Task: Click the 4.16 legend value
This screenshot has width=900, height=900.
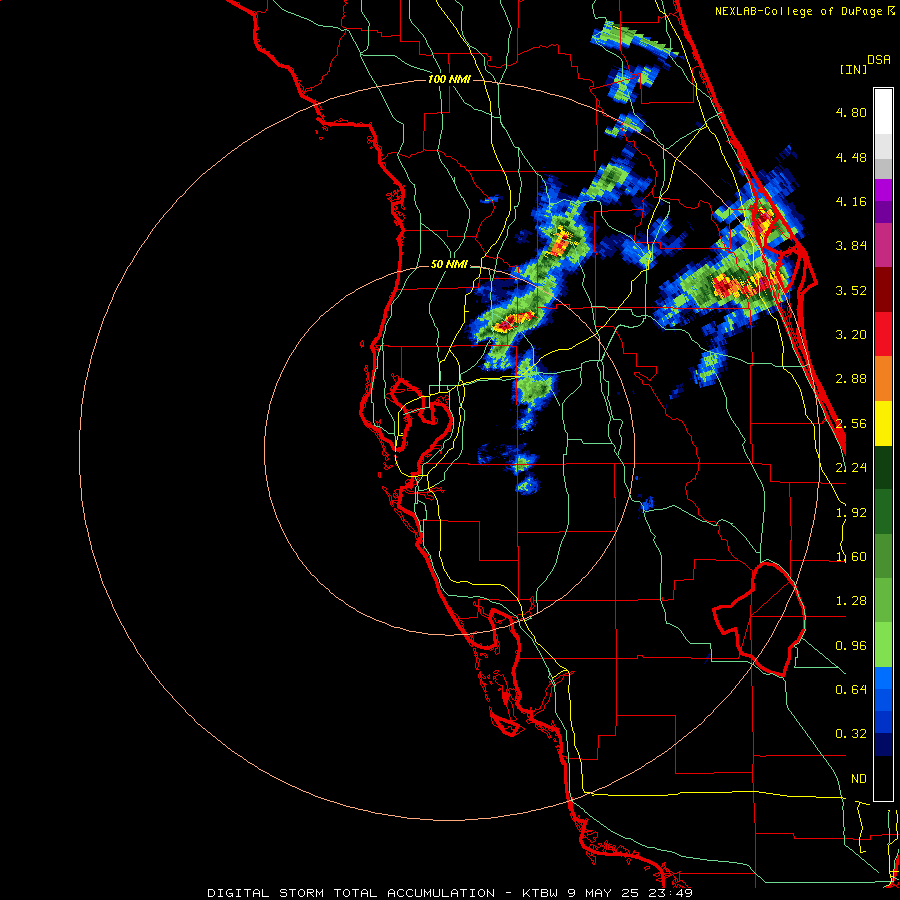Action: [851, 201]
